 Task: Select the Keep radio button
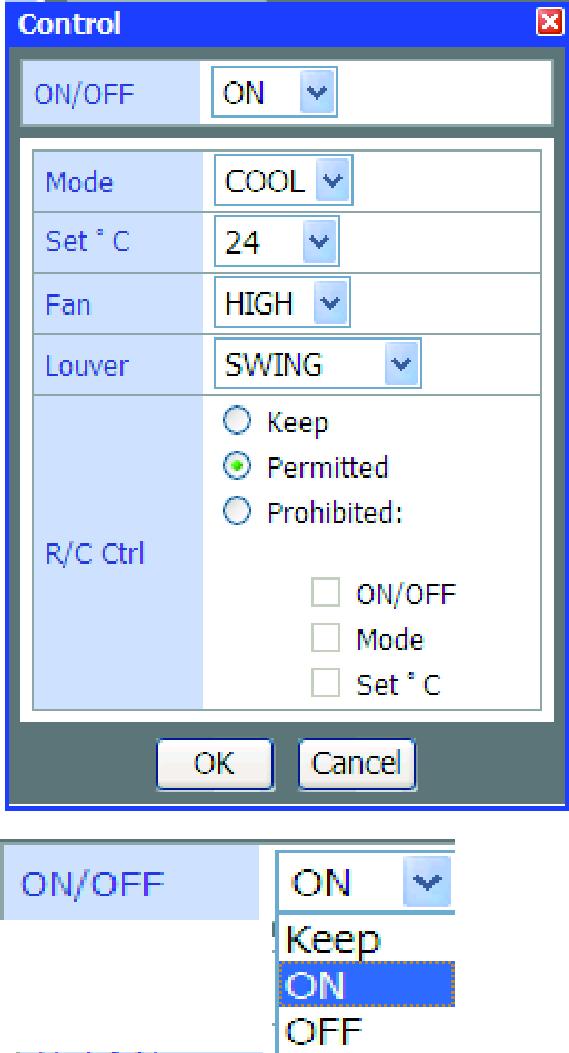(237, 422)
